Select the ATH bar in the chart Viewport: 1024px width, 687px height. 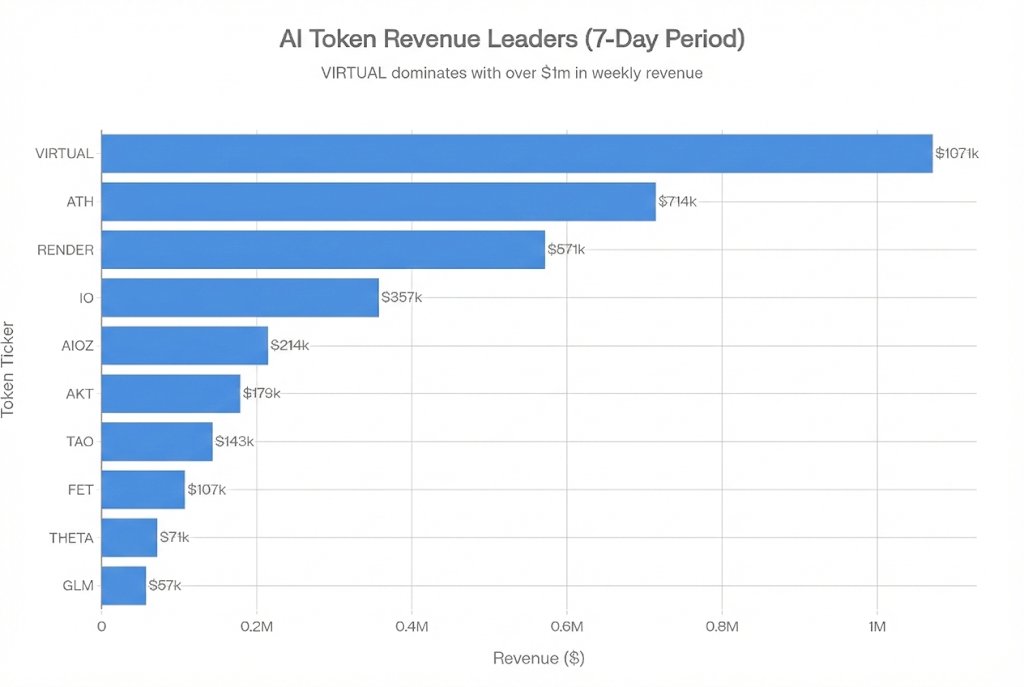[x=378, y=201]
